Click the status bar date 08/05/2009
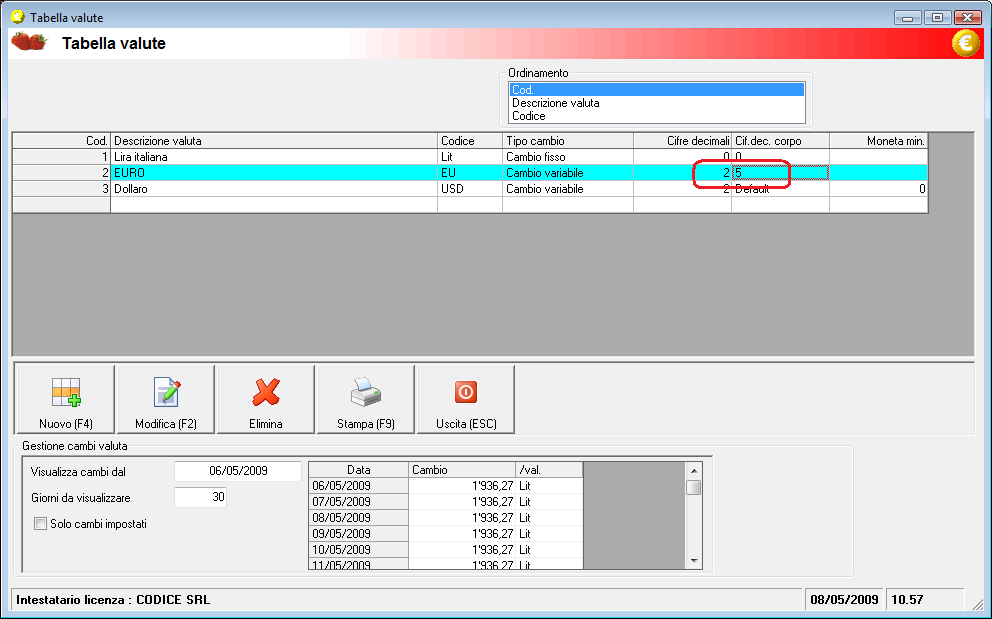The width and height of the screenshot is (992, 619). coord(844,599)
